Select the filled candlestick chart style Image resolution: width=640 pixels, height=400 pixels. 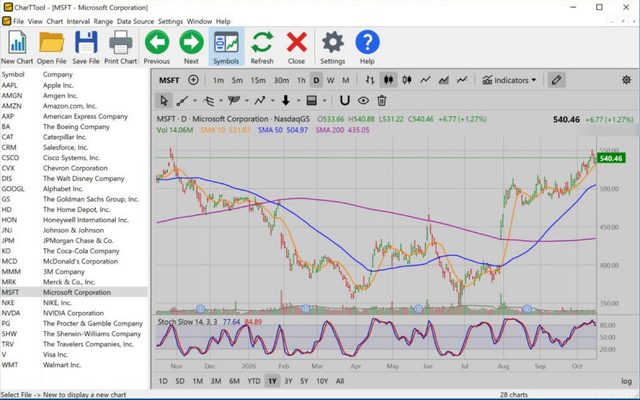(x=388, y=80)
